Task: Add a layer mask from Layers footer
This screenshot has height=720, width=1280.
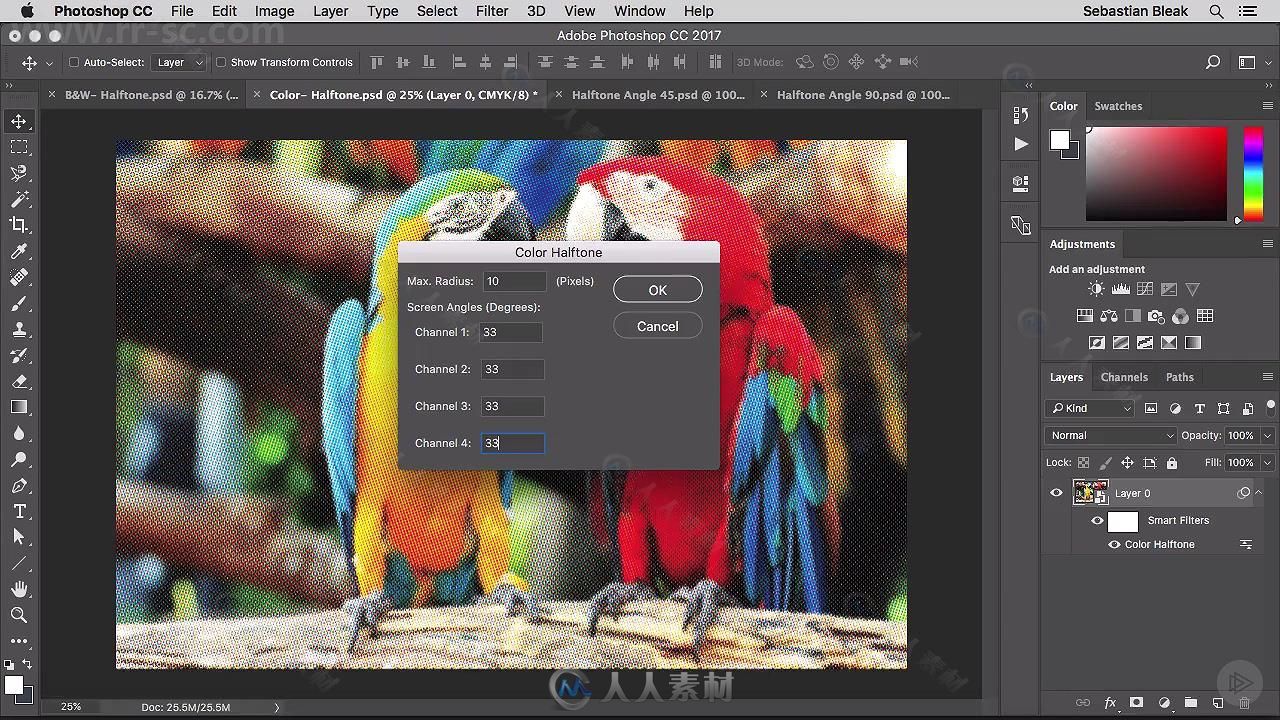Action: point(1137,703)
